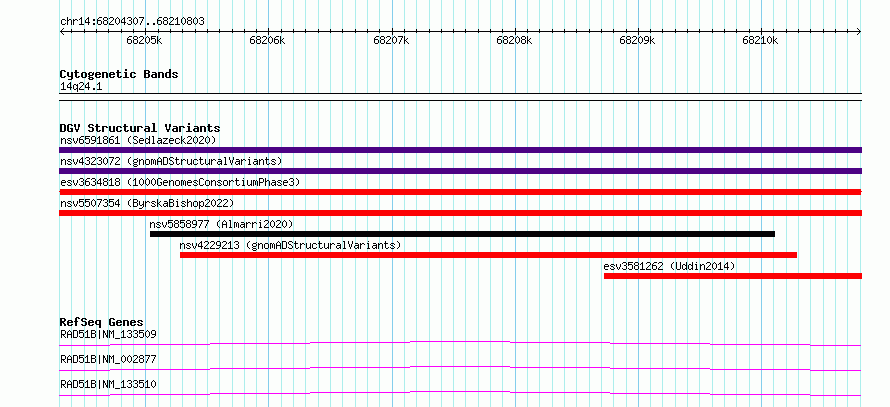Open the DGV Structural Variants track heading

tap(140, 128)
